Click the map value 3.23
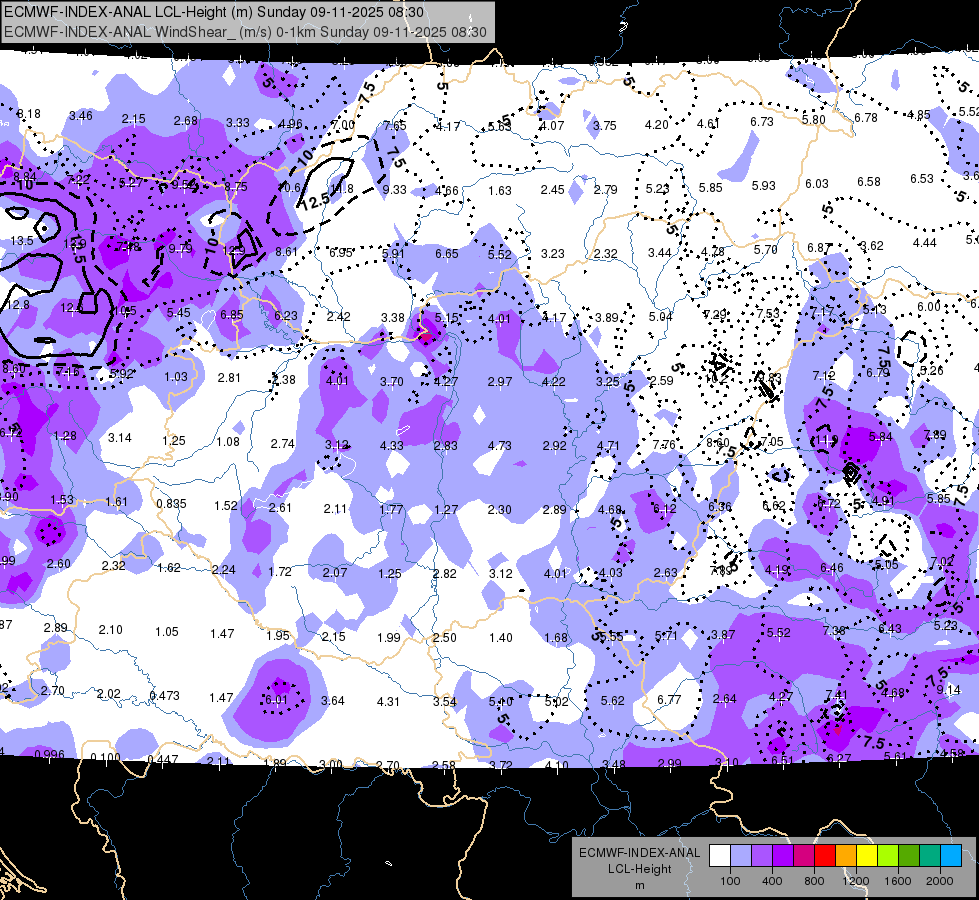Image resolution: width=979 pixels, height=900 pixels. pyautogui.click(x=553, y=254)
